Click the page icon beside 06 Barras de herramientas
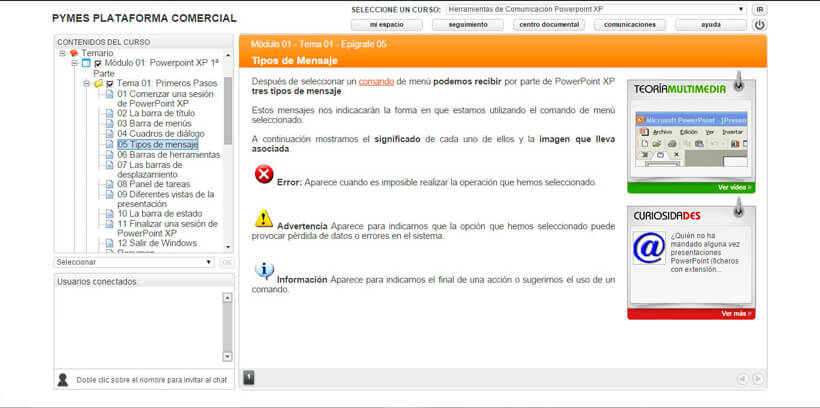Screen dimensions: 820x408 pos(109,155)
